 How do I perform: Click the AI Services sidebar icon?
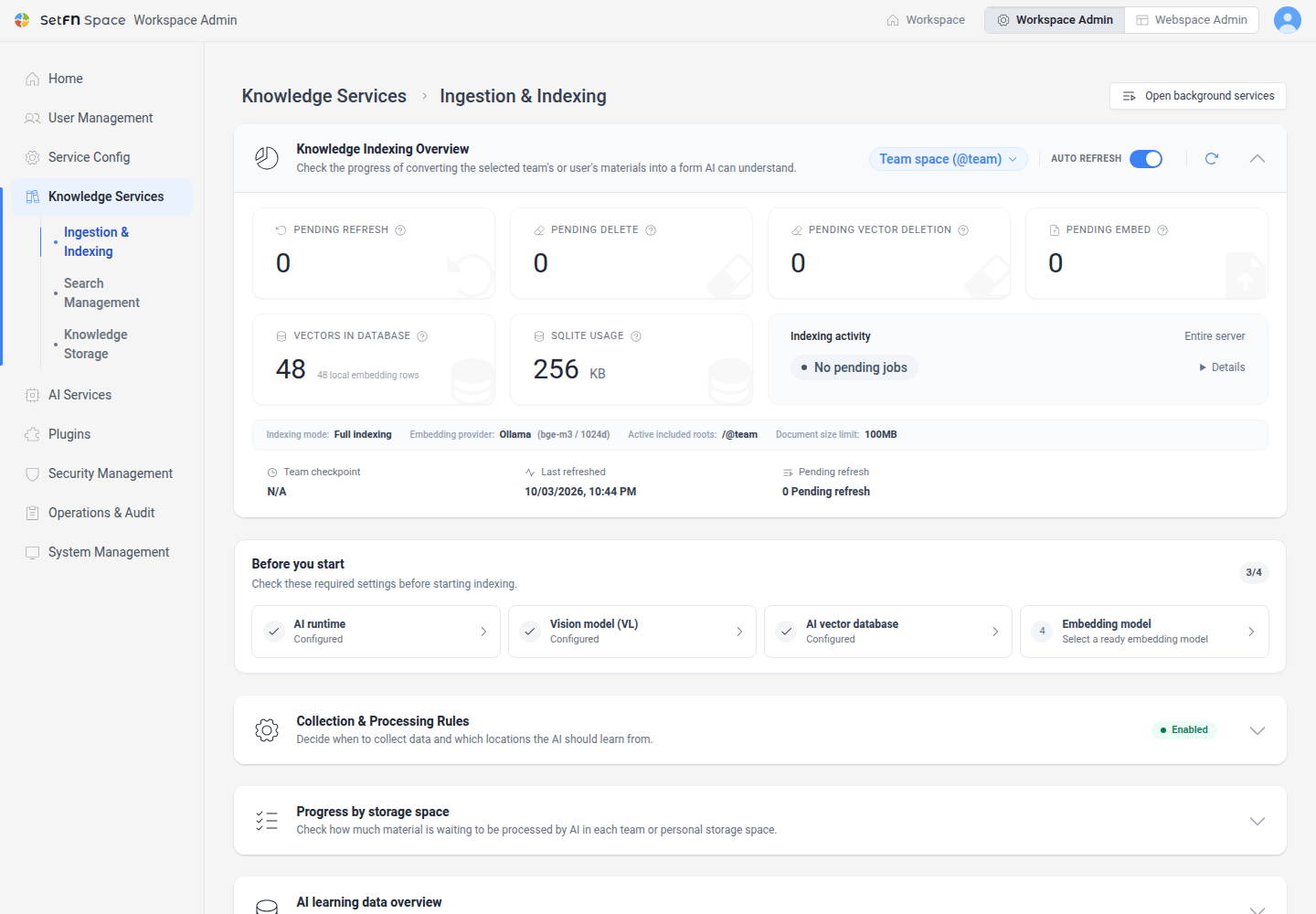pos(33,395)
